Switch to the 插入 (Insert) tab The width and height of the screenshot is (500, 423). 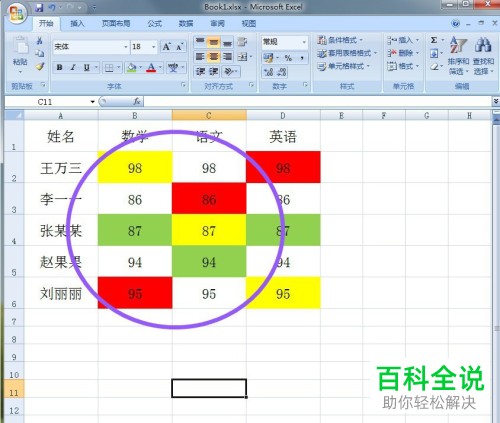coord(77,23)
